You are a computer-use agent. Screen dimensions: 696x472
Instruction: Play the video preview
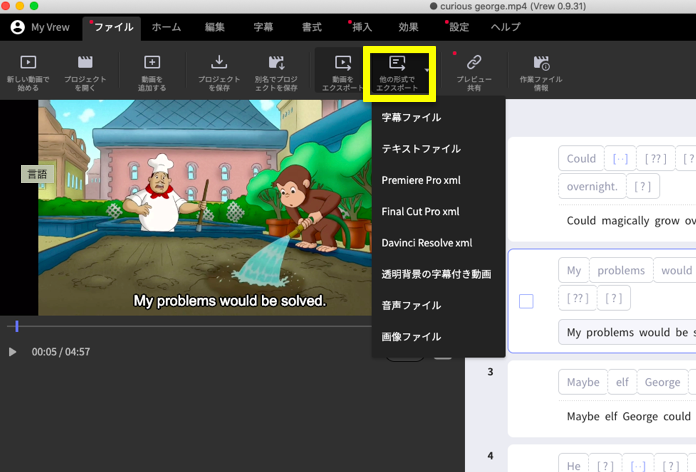point(12,352)
